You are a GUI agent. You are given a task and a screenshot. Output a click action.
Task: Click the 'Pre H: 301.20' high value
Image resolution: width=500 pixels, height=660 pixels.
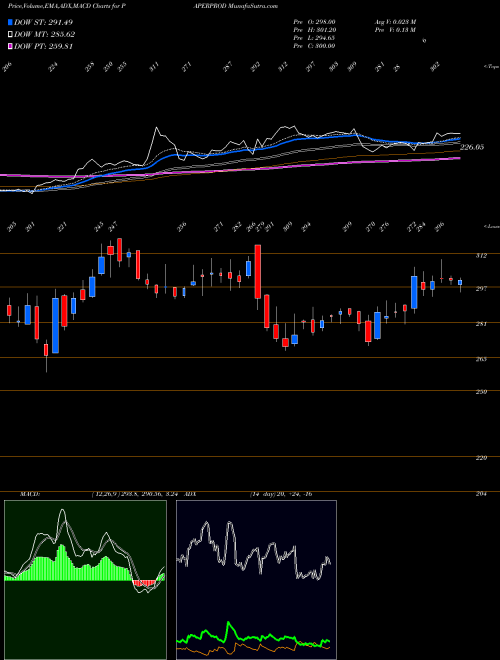[x=314, y=30]
